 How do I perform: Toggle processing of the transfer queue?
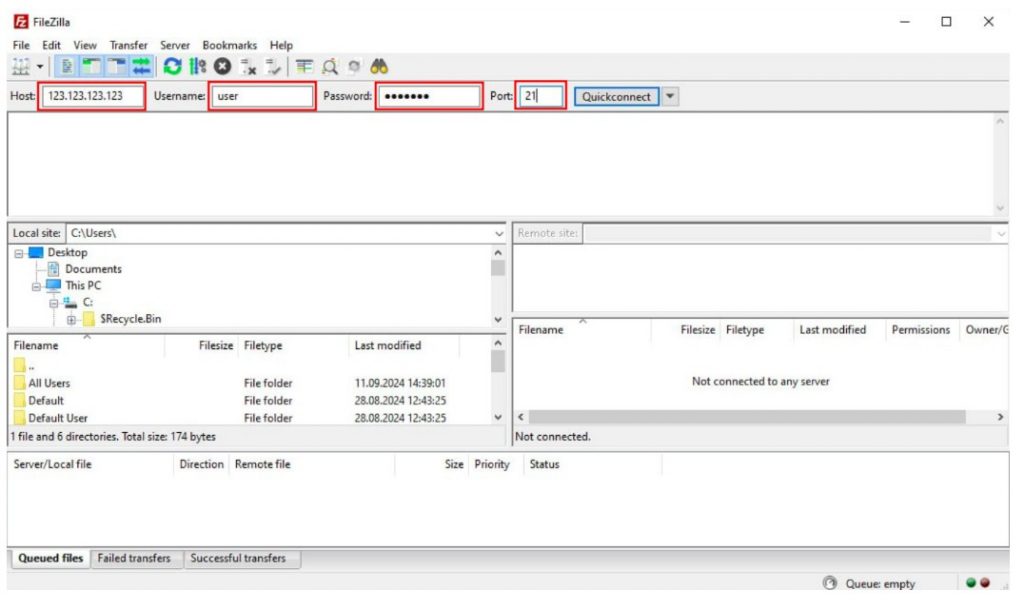[197, 67]
